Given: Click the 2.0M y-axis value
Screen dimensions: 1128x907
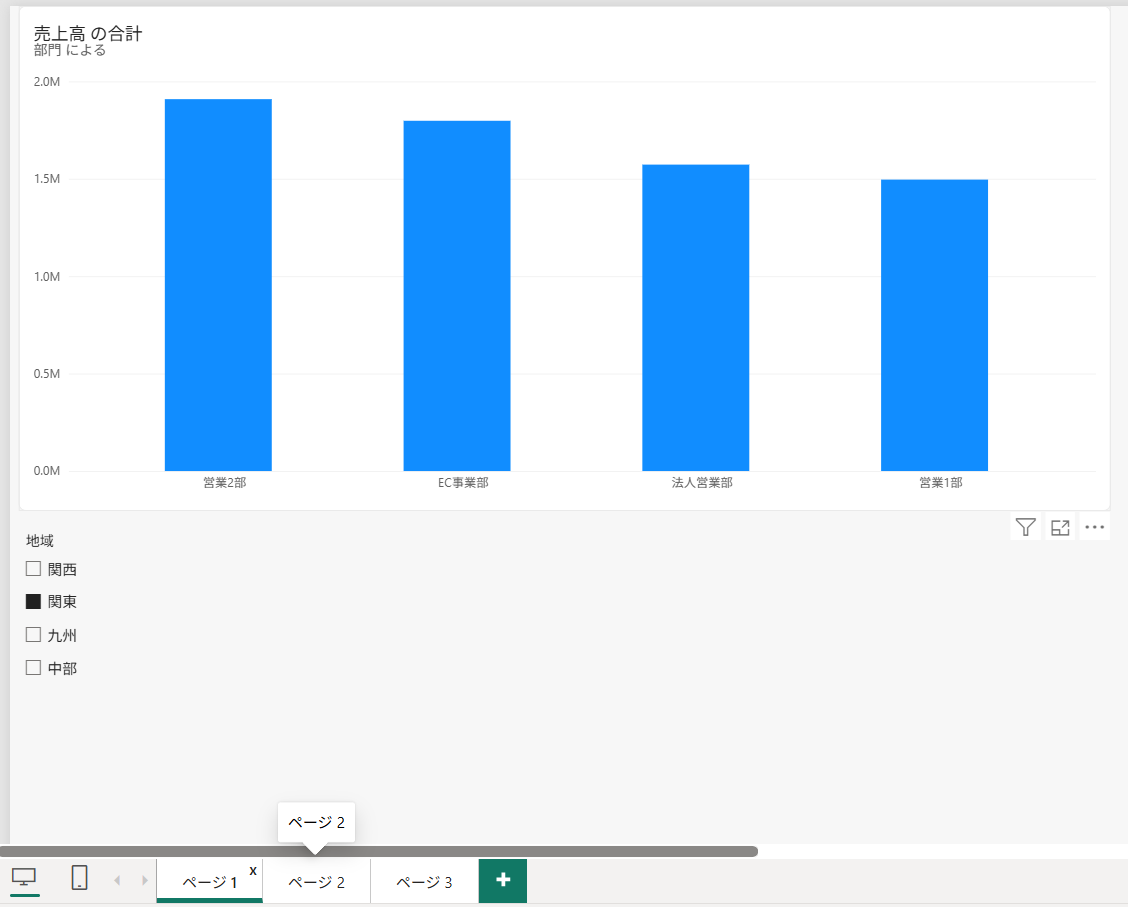Looking at the screenshot, I should coord(47,82).
